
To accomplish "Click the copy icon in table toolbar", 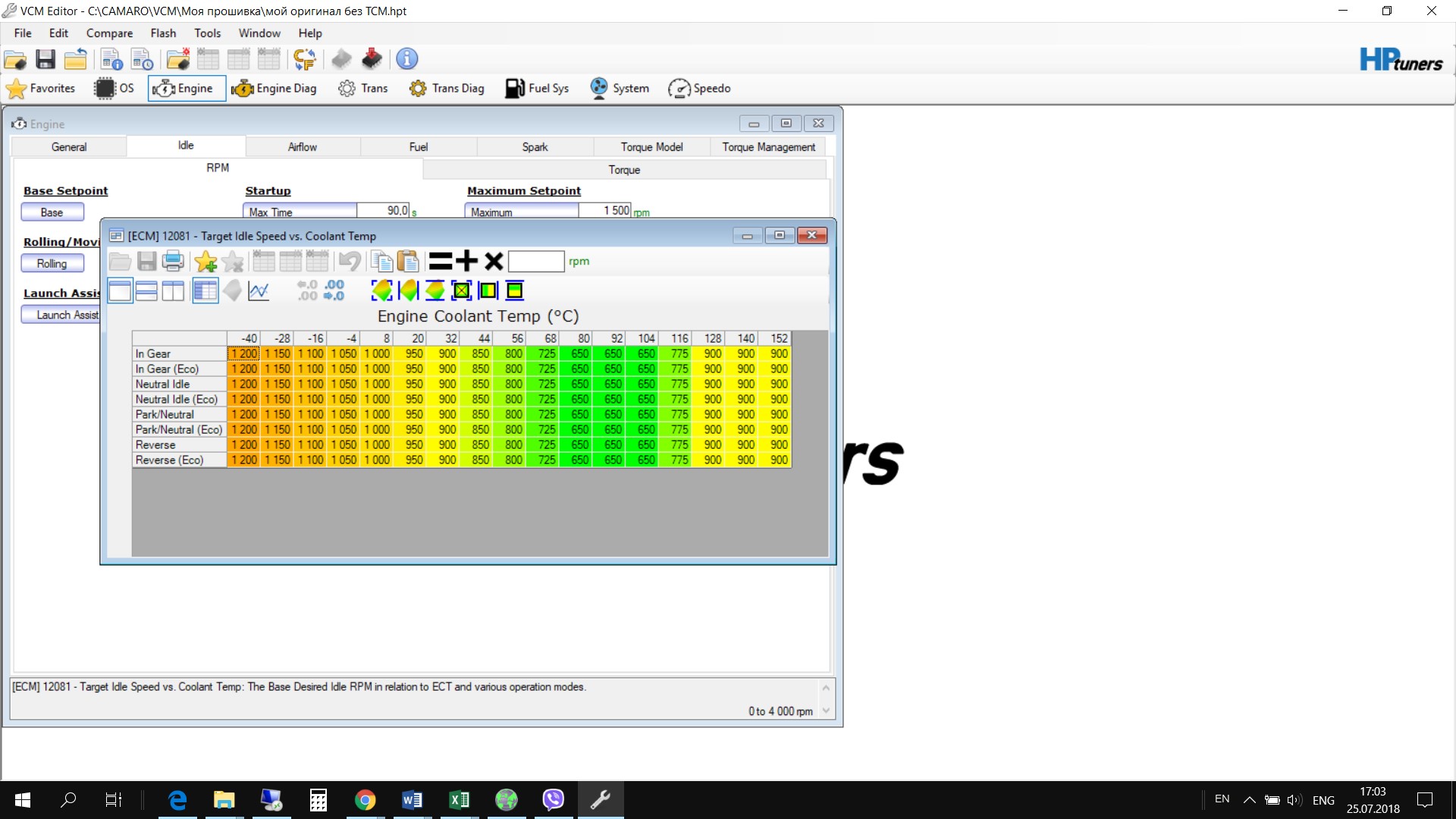I will tap(381, 262).
